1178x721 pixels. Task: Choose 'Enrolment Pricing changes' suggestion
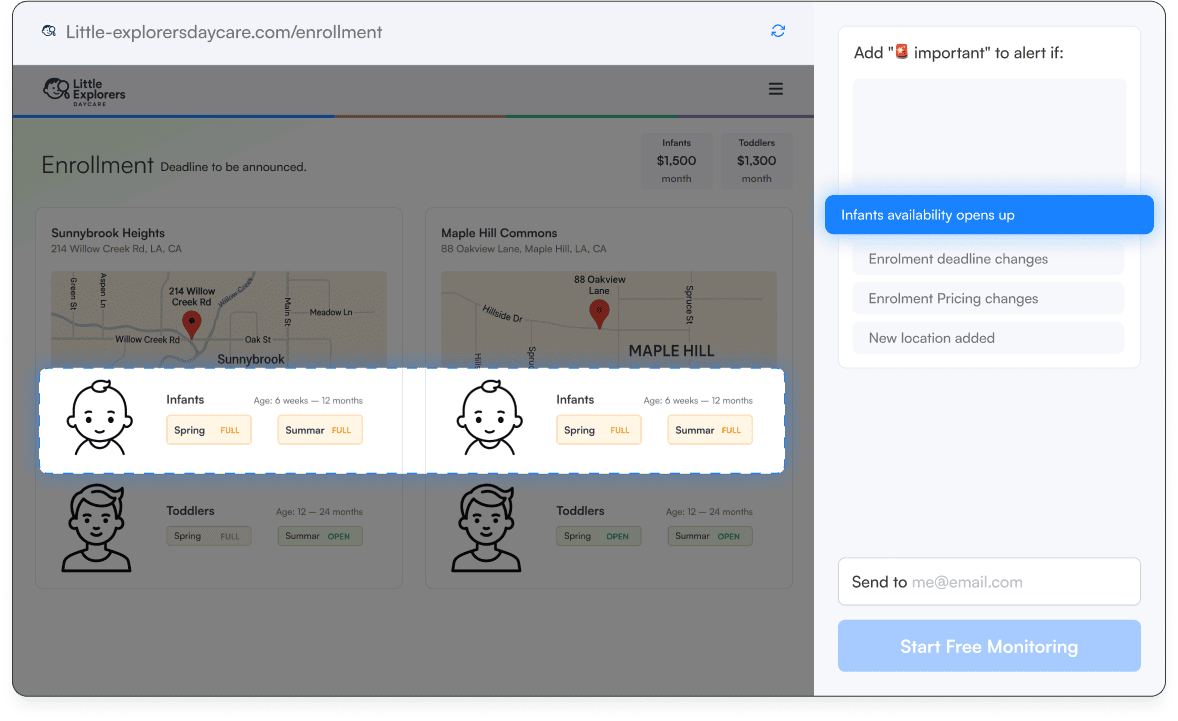[x=988, y=298]
